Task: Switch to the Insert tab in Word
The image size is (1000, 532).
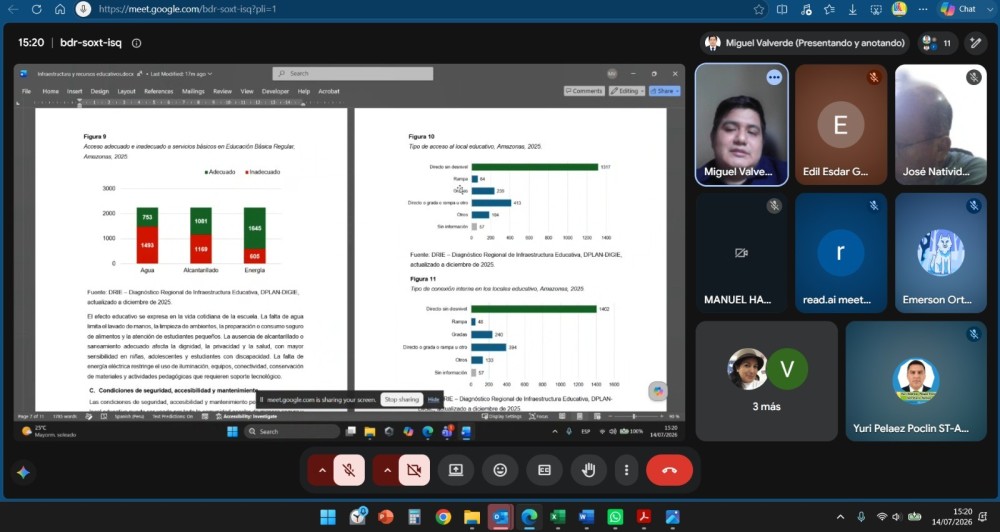Action: pos(75,91)
